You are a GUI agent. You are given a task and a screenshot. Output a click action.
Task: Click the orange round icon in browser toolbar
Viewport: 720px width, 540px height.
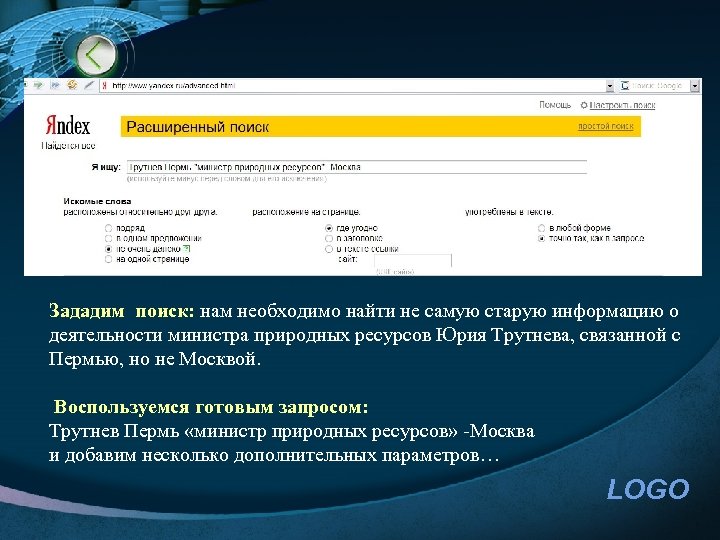72,85
